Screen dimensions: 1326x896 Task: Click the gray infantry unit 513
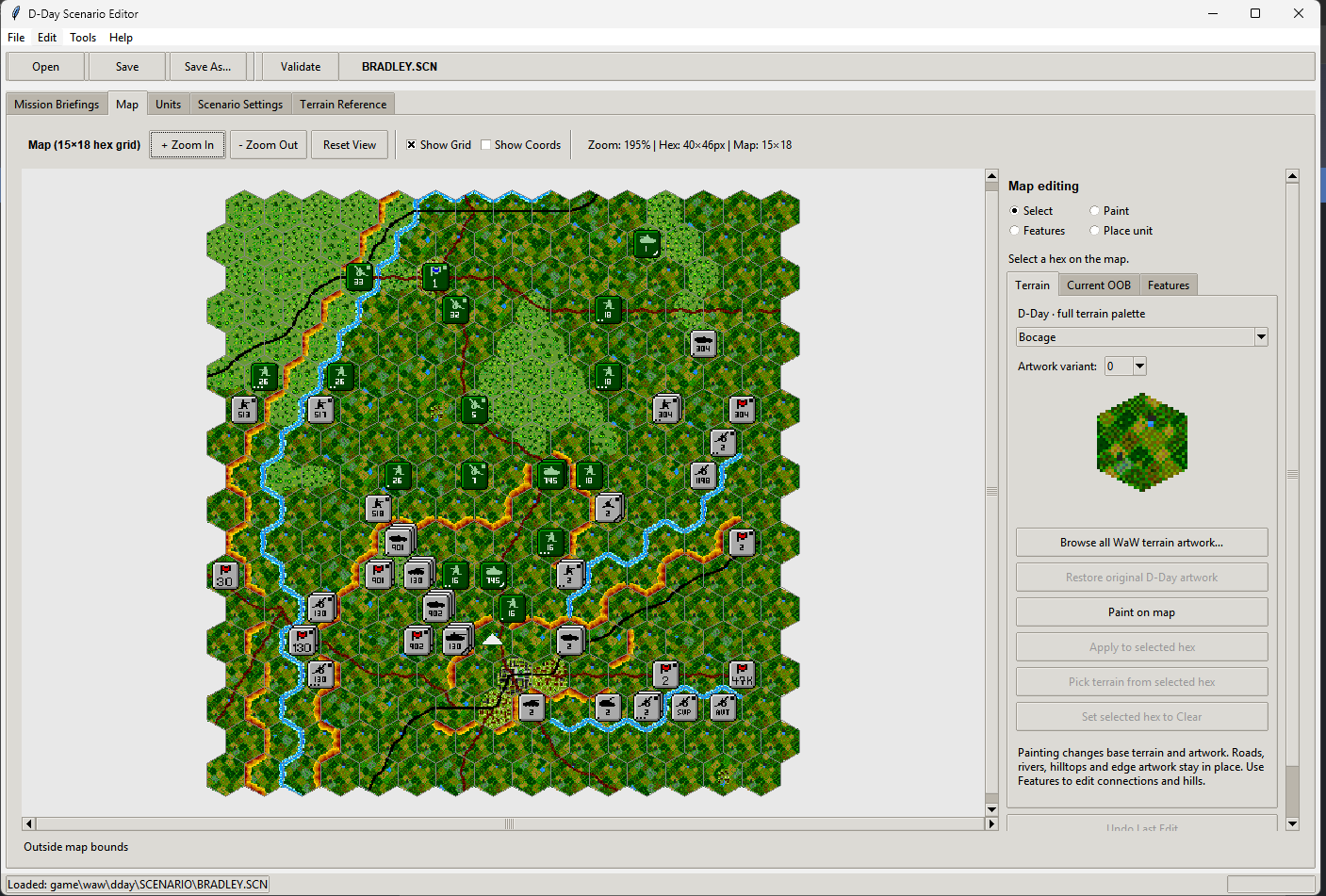coord(245,409)
